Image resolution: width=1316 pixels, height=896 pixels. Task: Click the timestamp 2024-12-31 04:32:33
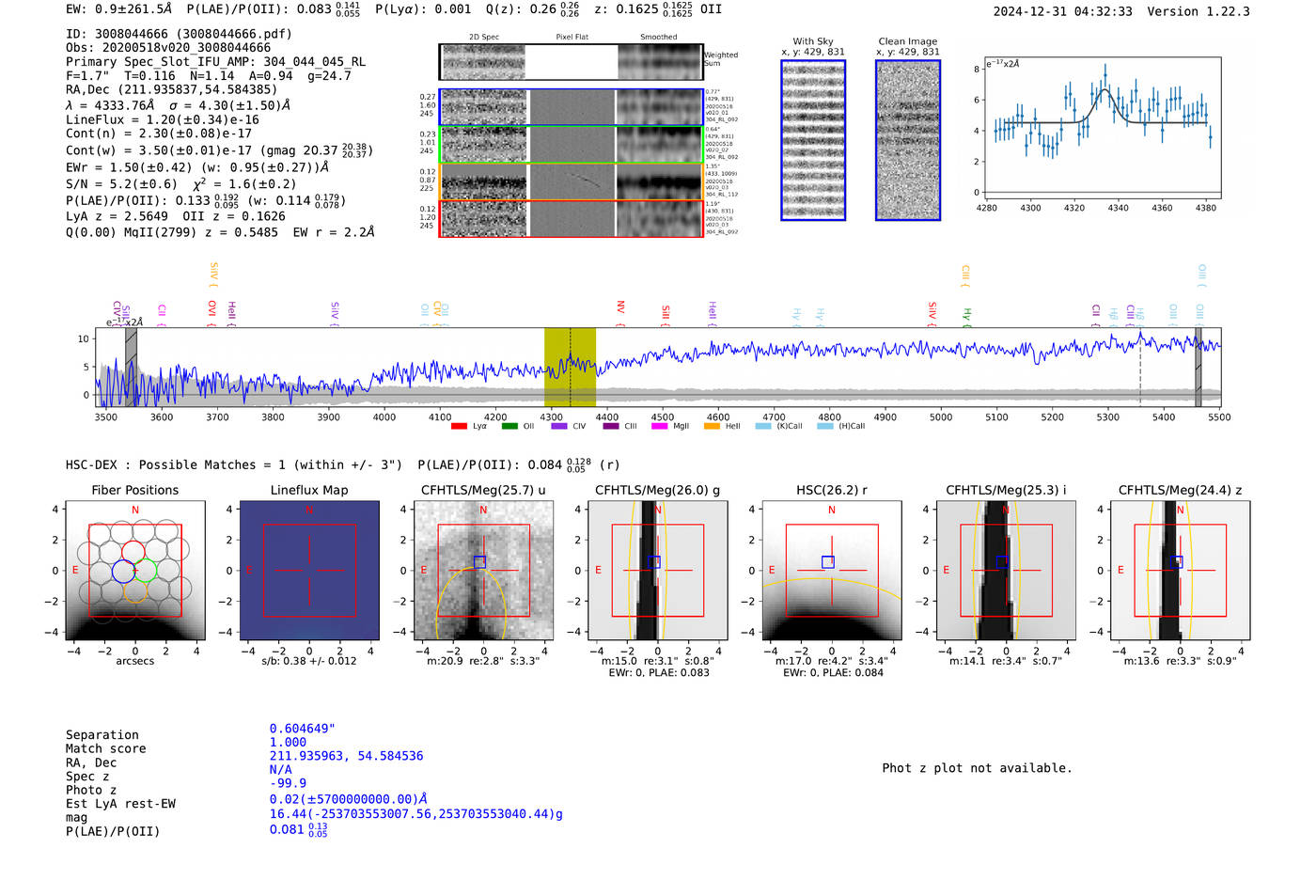click(x=1062, y=11)
